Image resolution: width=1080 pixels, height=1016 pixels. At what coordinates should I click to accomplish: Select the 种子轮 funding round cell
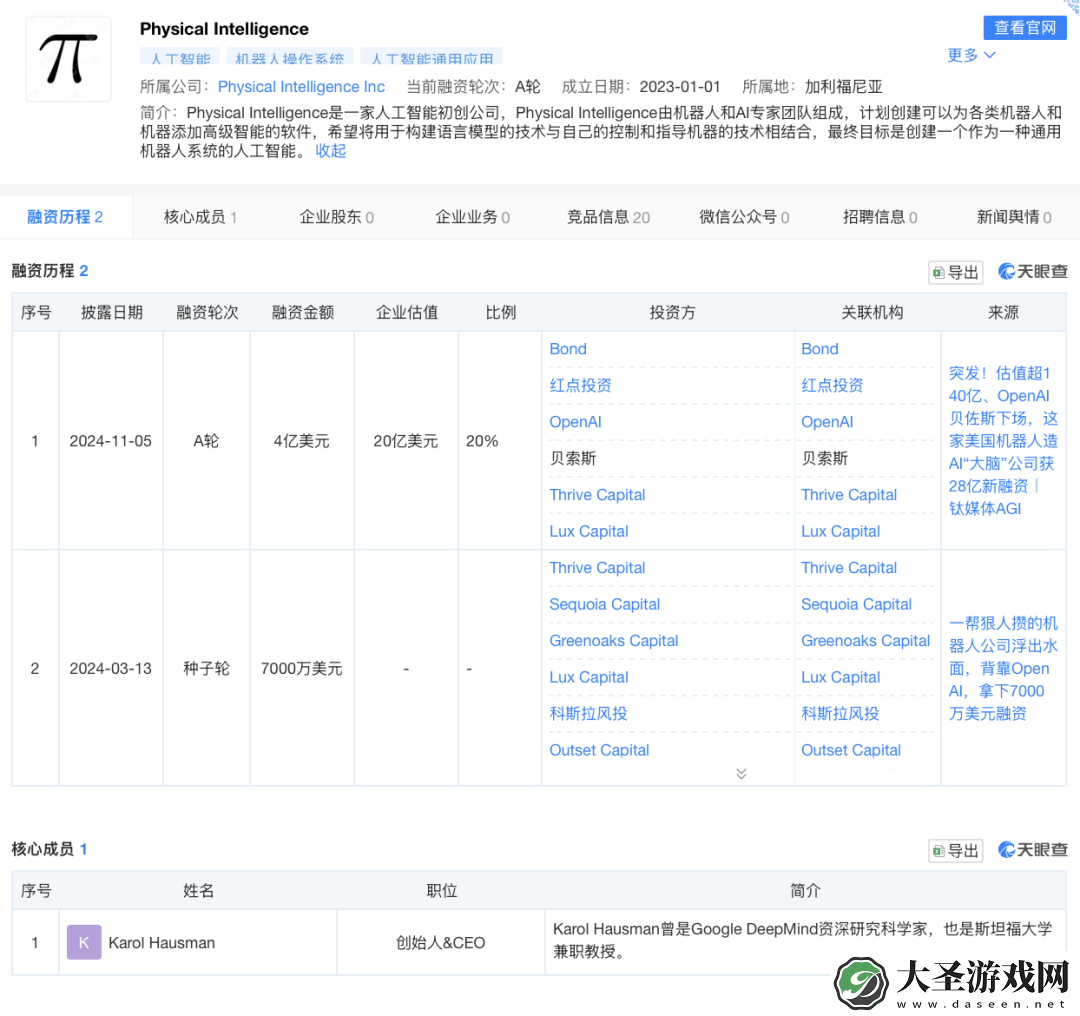207,669
